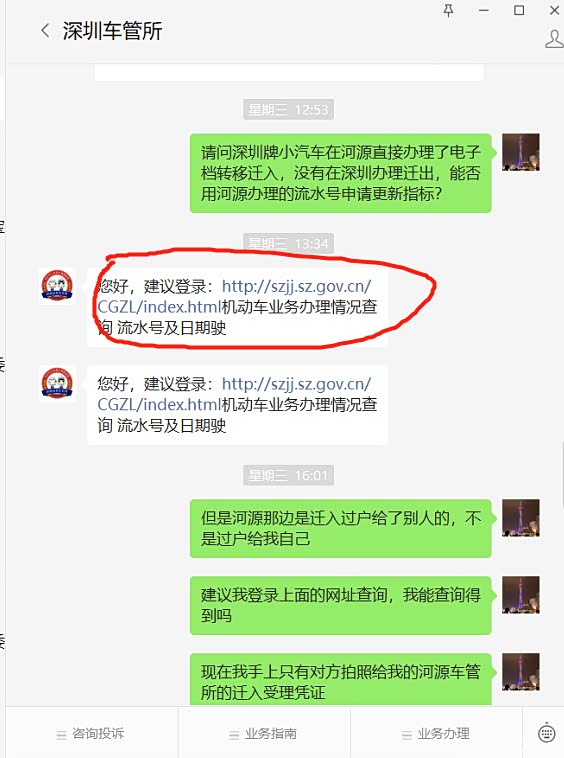Click the green message about 河源 电子档转移迁入
This screenshot has height=758, width=564.
(x=341, y=173)
